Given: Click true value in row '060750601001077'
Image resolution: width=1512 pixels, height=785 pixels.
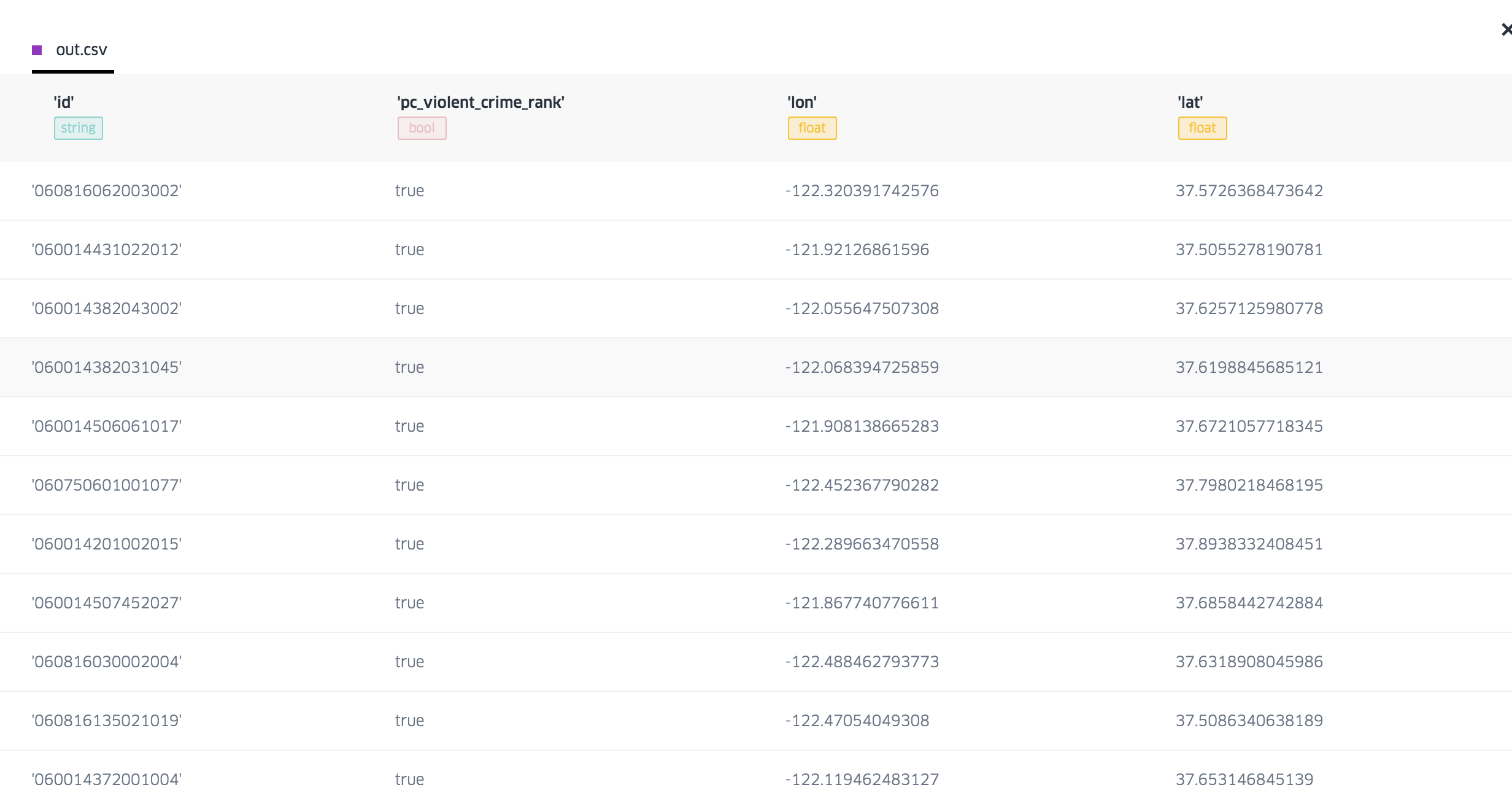Looking at the screenshot, I should 409,485.
